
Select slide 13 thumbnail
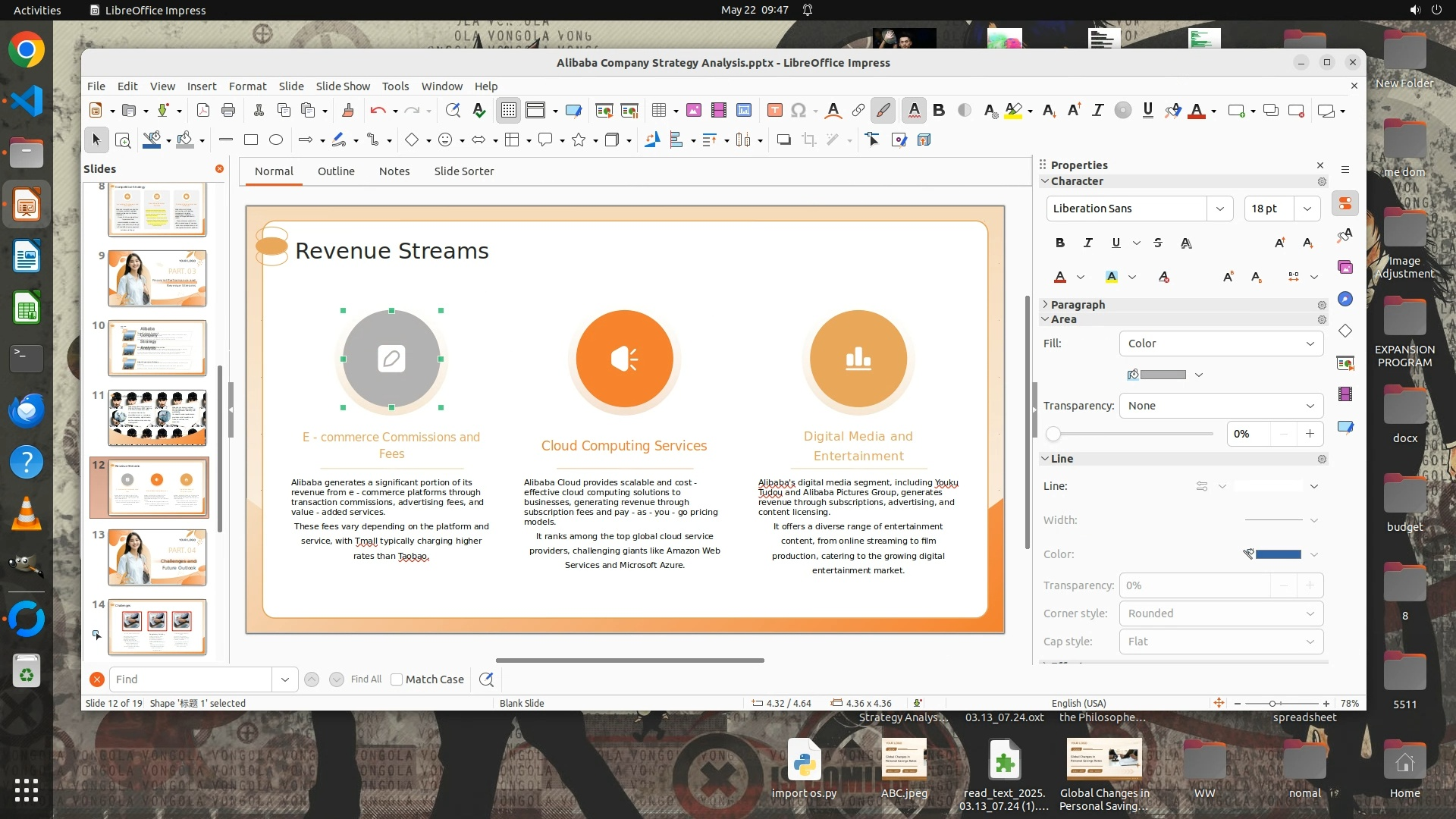tap(157, 557)
